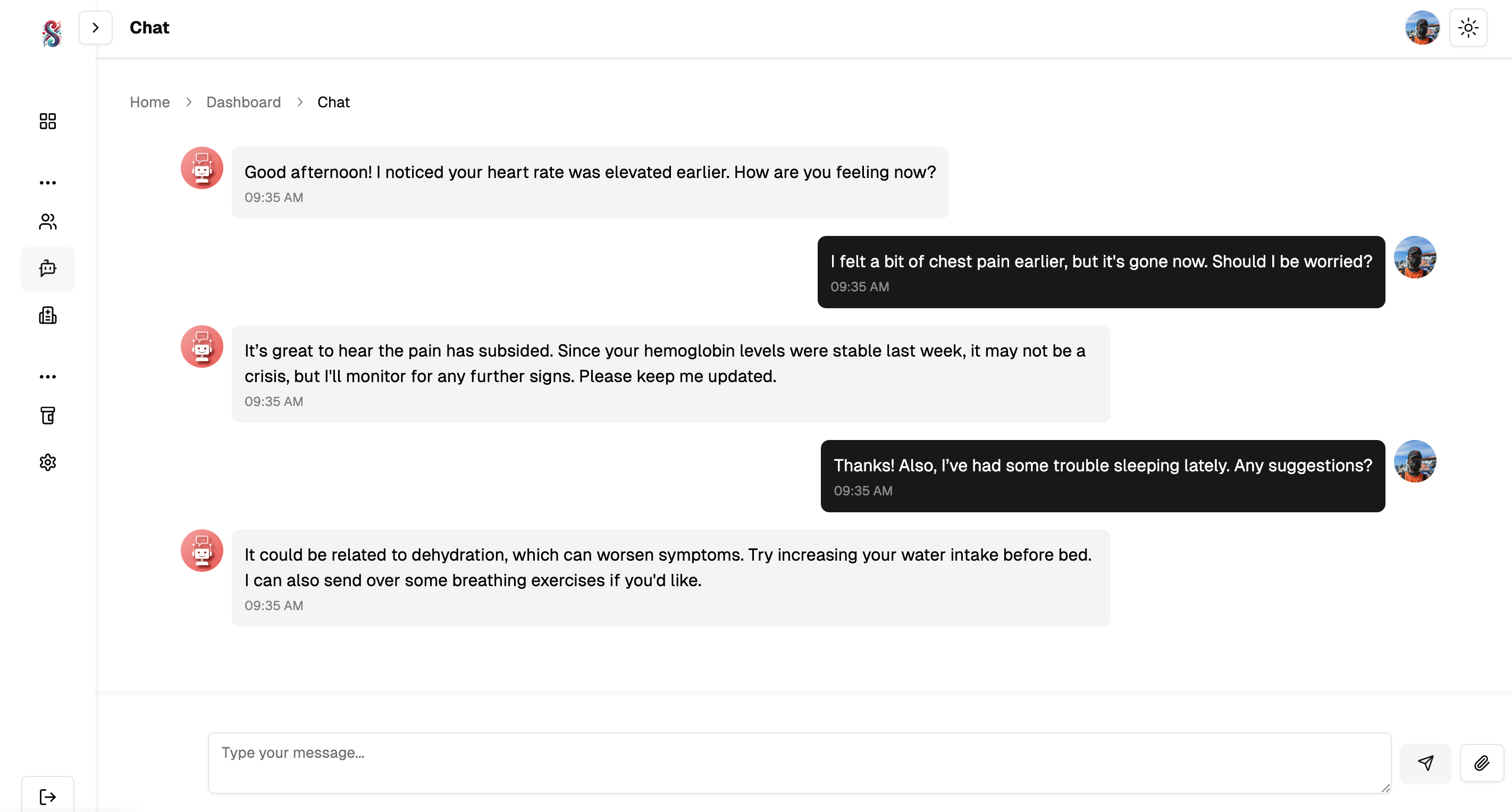
Task: Click the logout icon at sidebar bottom
Action: (47, 796)
